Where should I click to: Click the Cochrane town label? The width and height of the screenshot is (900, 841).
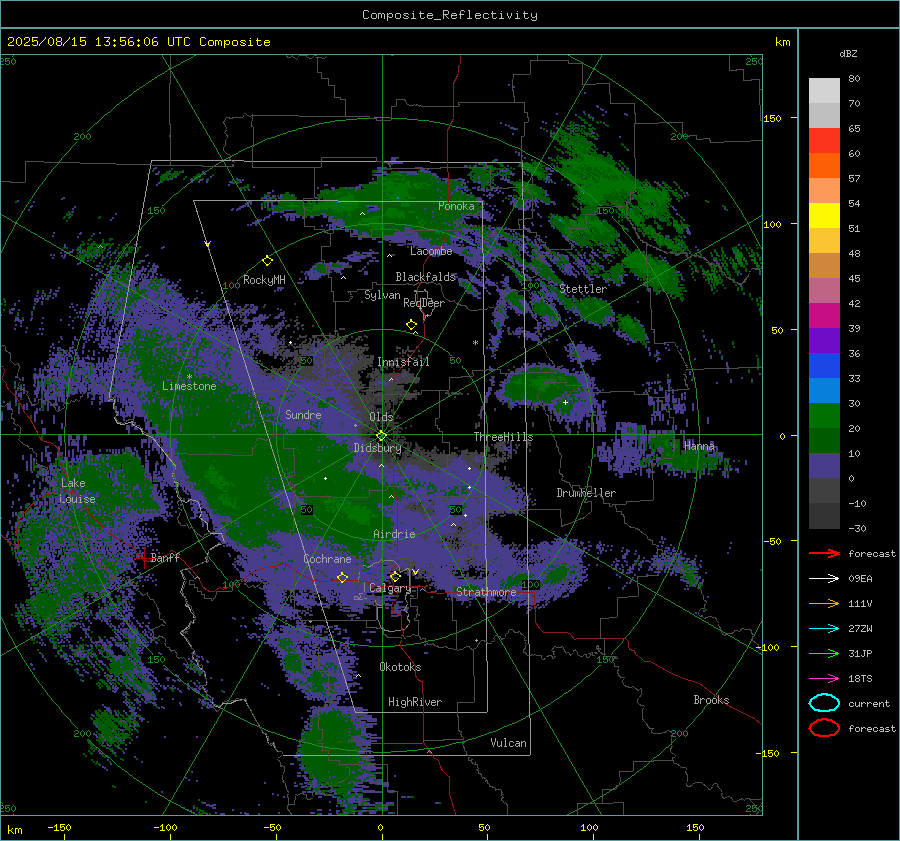click(327, 559)
